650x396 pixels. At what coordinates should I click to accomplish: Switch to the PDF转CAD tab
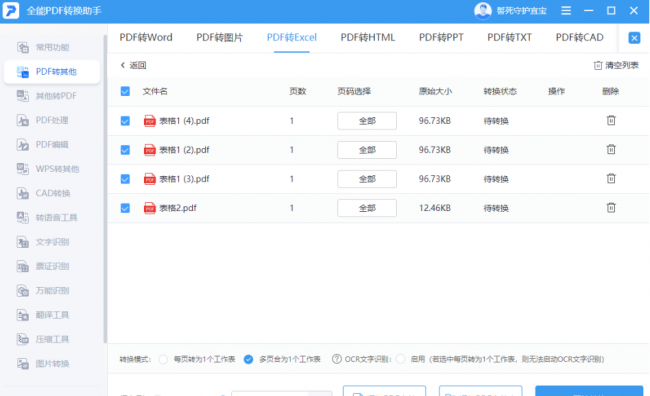click(580, 38)
